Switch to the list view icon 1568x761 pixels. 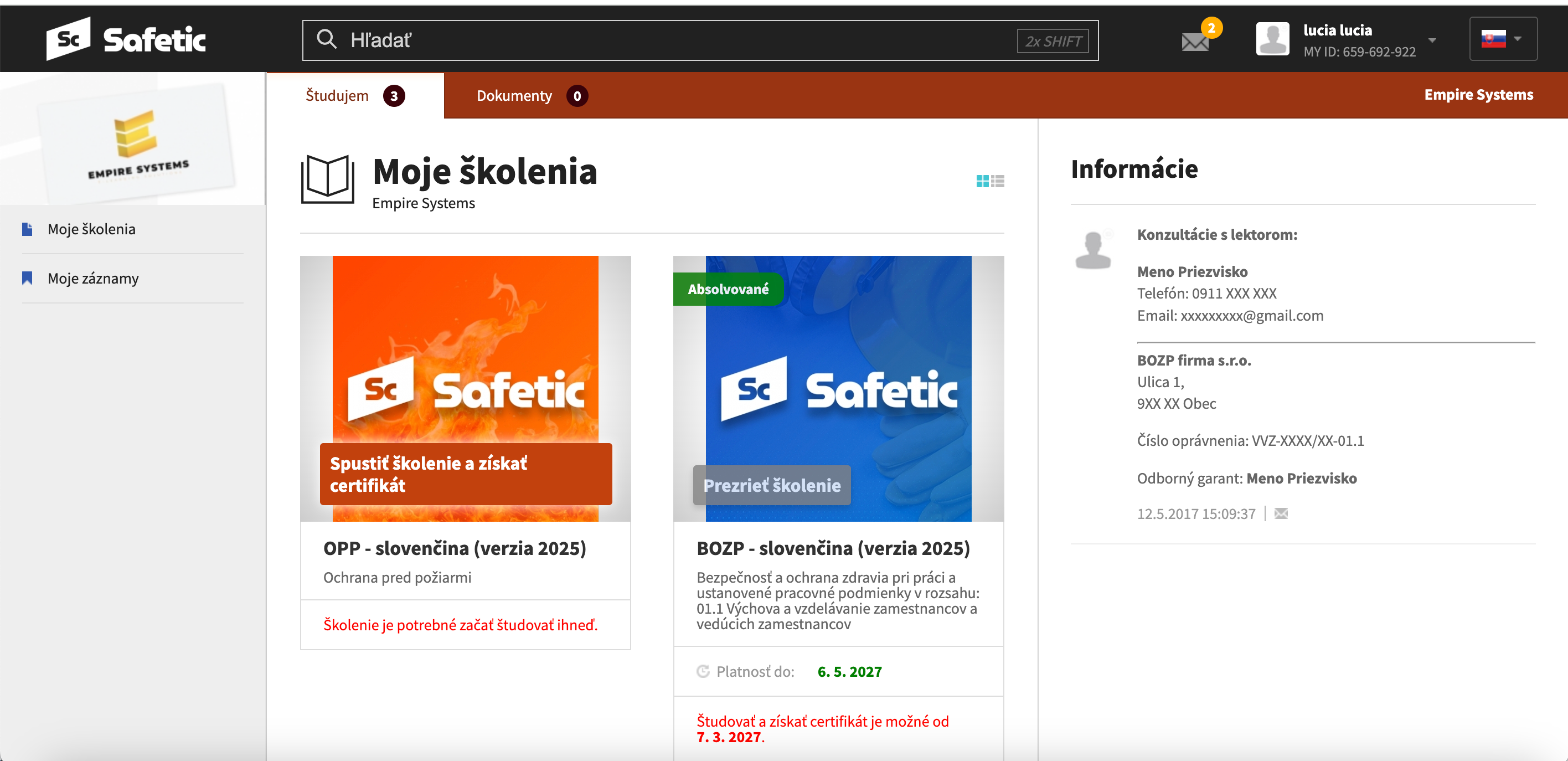pyautogui.click(x=998, y=181)
